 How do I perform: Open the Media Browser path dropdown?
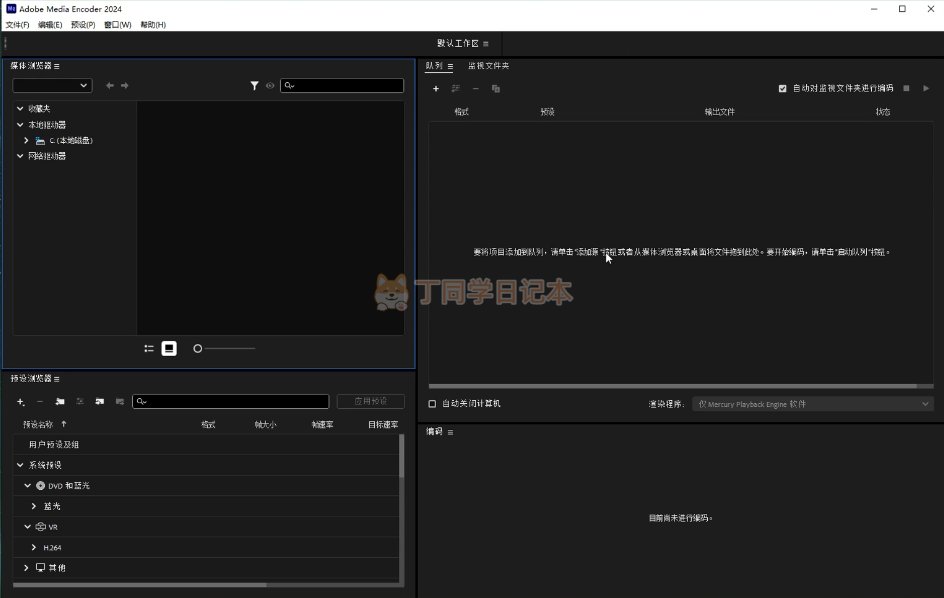52,86
